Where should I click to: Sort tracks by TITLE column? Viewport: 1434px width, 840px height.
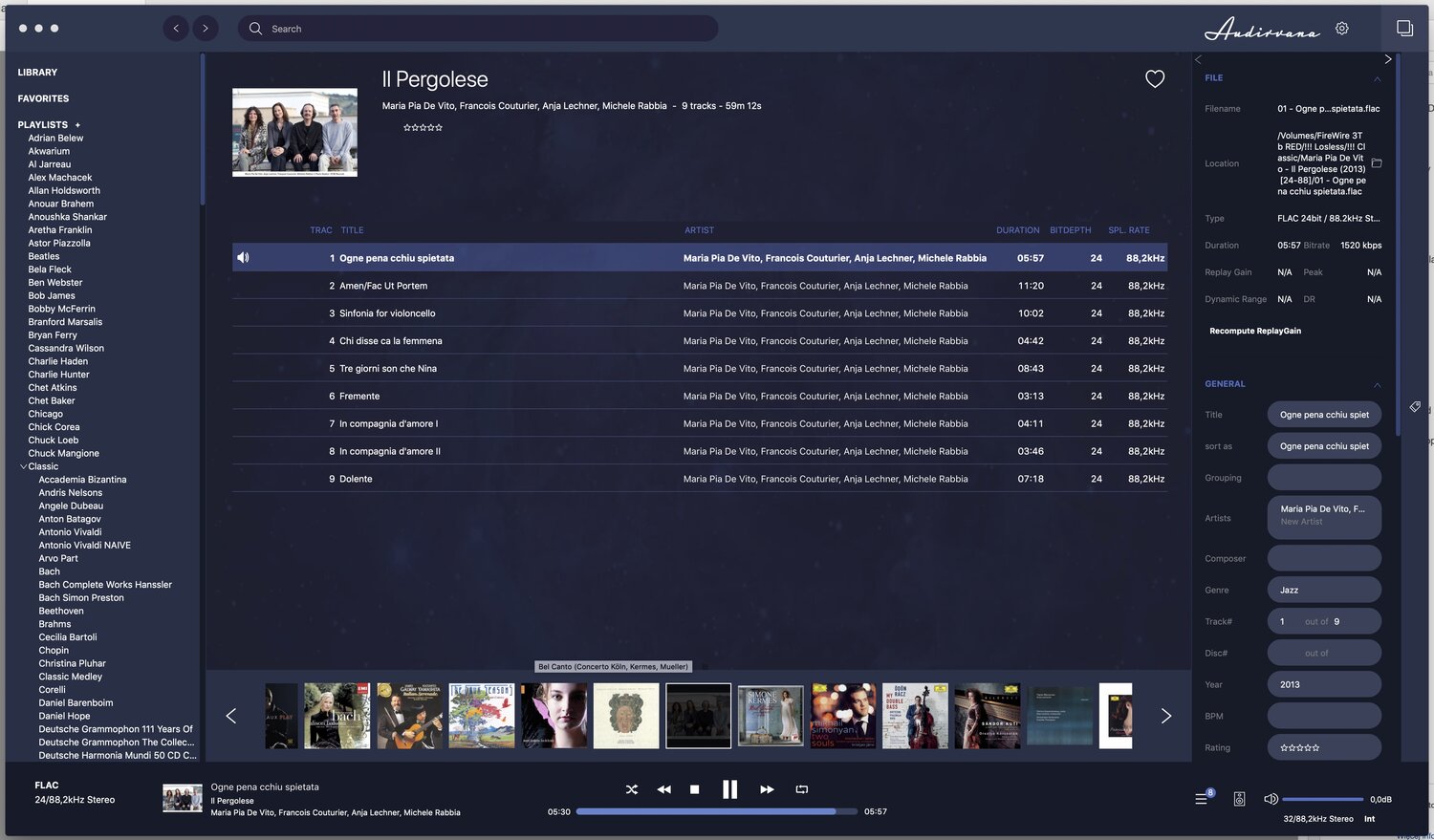coord(352,230)
